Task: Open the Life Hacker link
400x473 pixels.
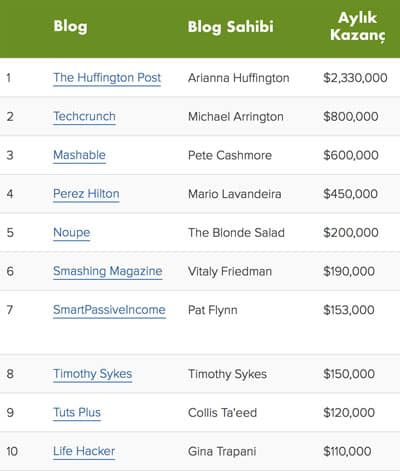Action: click(84, 451)
